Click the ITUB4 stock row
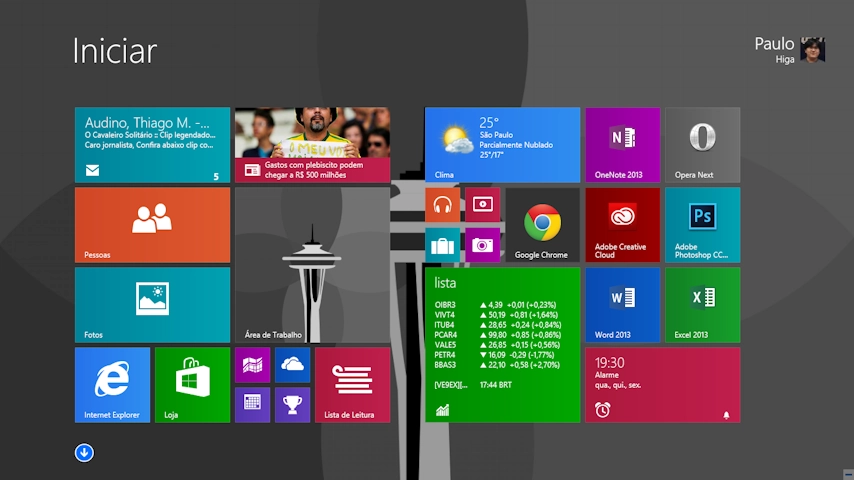 click(x=498, y=325)
